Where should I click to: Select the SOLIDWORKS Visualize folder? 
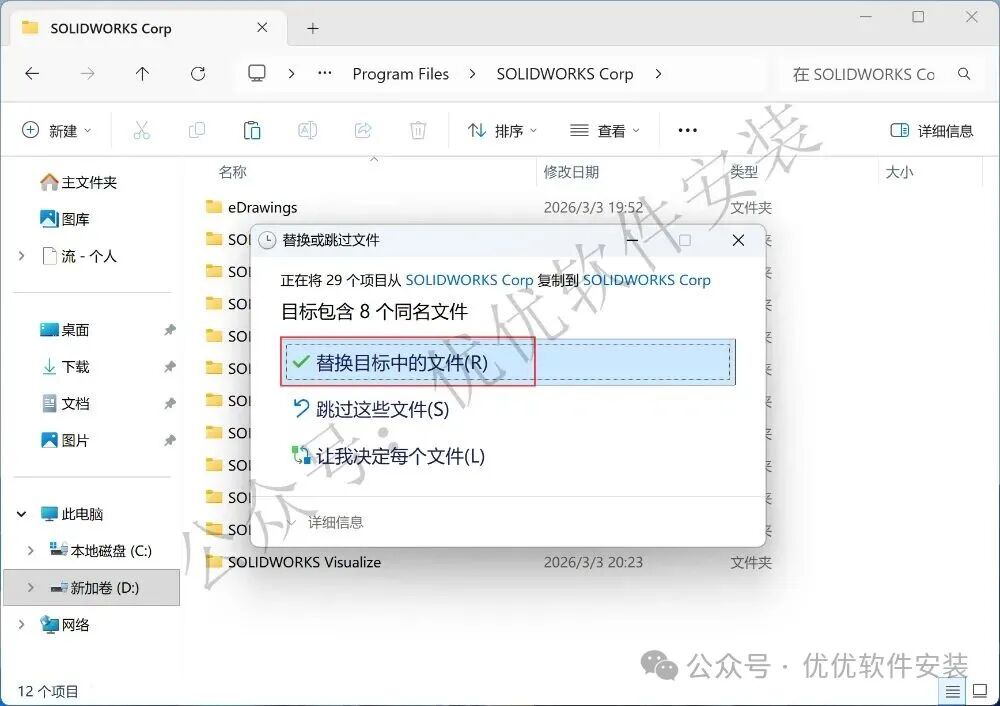click(x=304, y=563)
